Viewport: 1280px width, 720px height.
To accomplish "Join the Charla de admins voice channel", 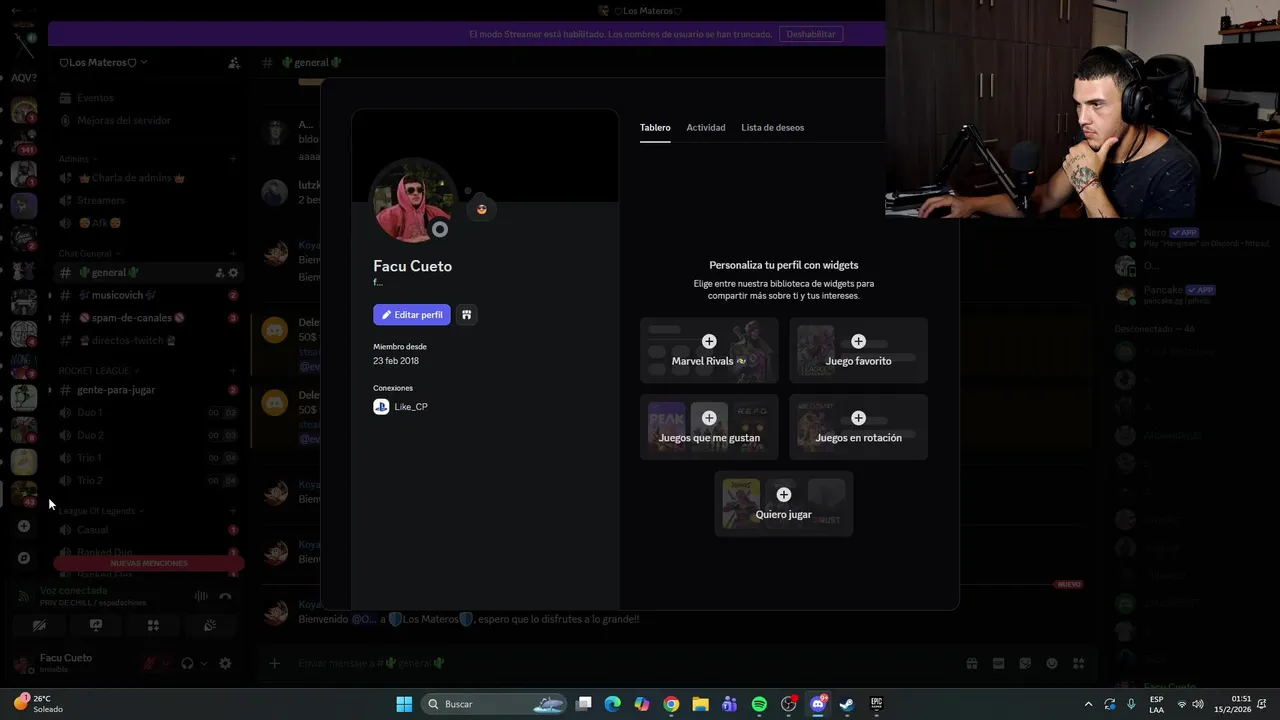I will pyautogui.click(x=130, y=178).
